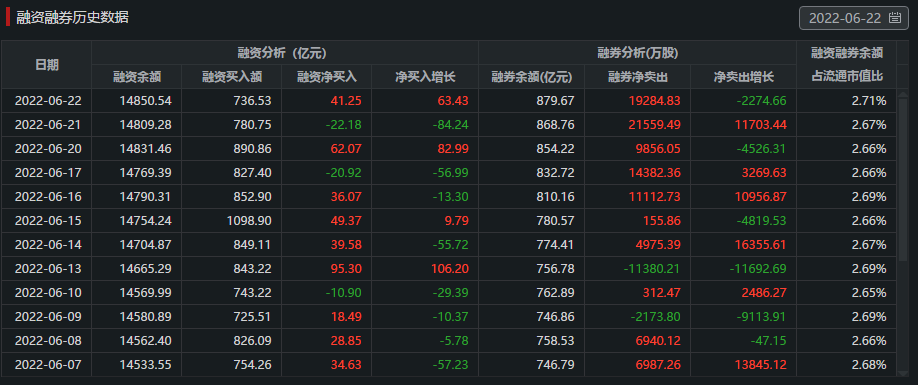Click the 融资买入额 column header
Screen dimensions: 918x385
[231, 77]
